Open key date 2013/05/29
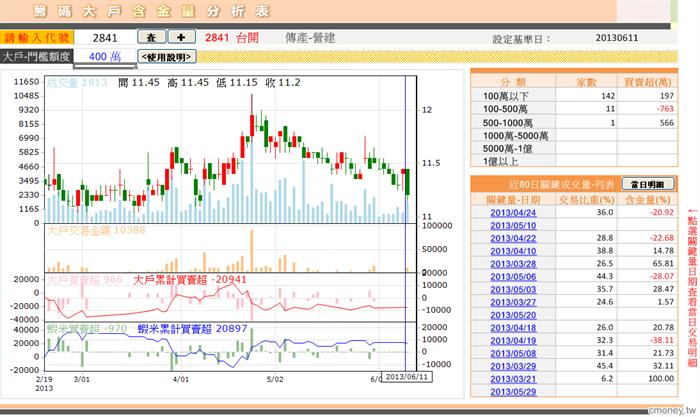 coord(513,392)
